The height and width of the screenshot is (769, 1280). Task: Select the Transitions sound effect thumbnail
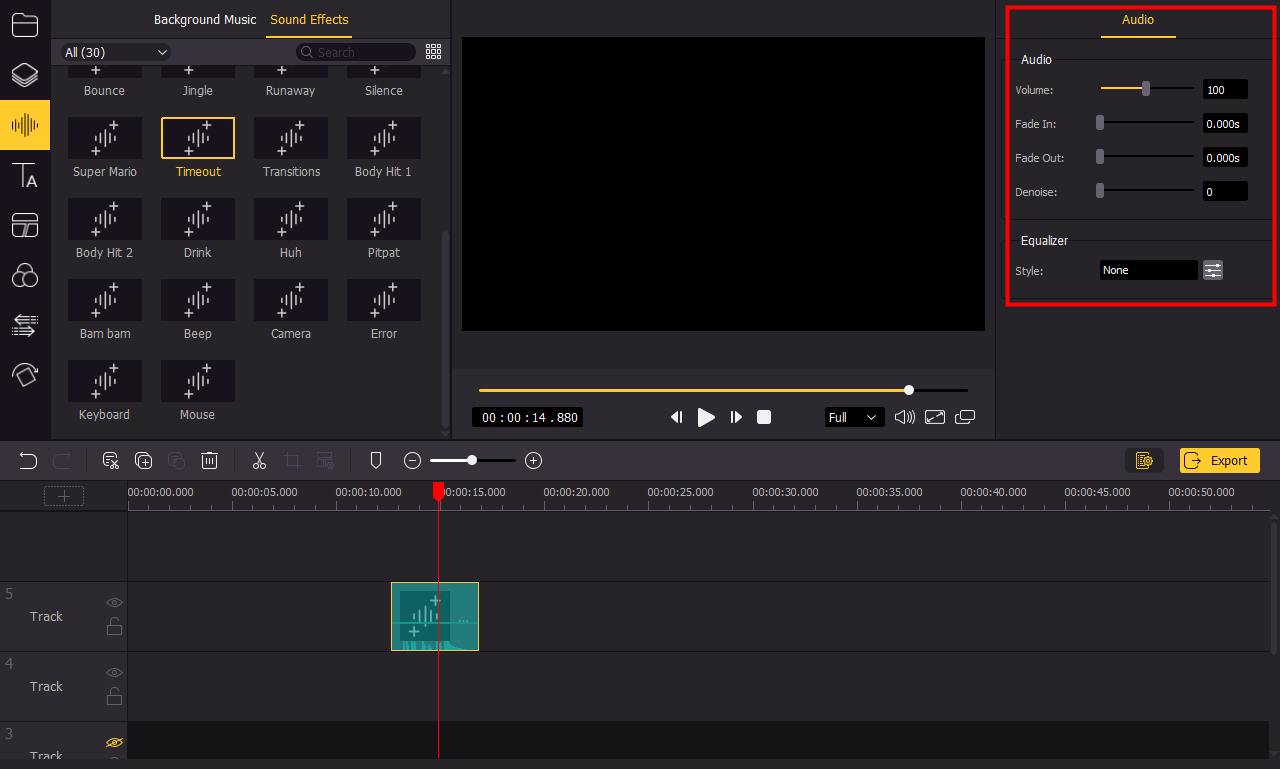pos(291,138)
